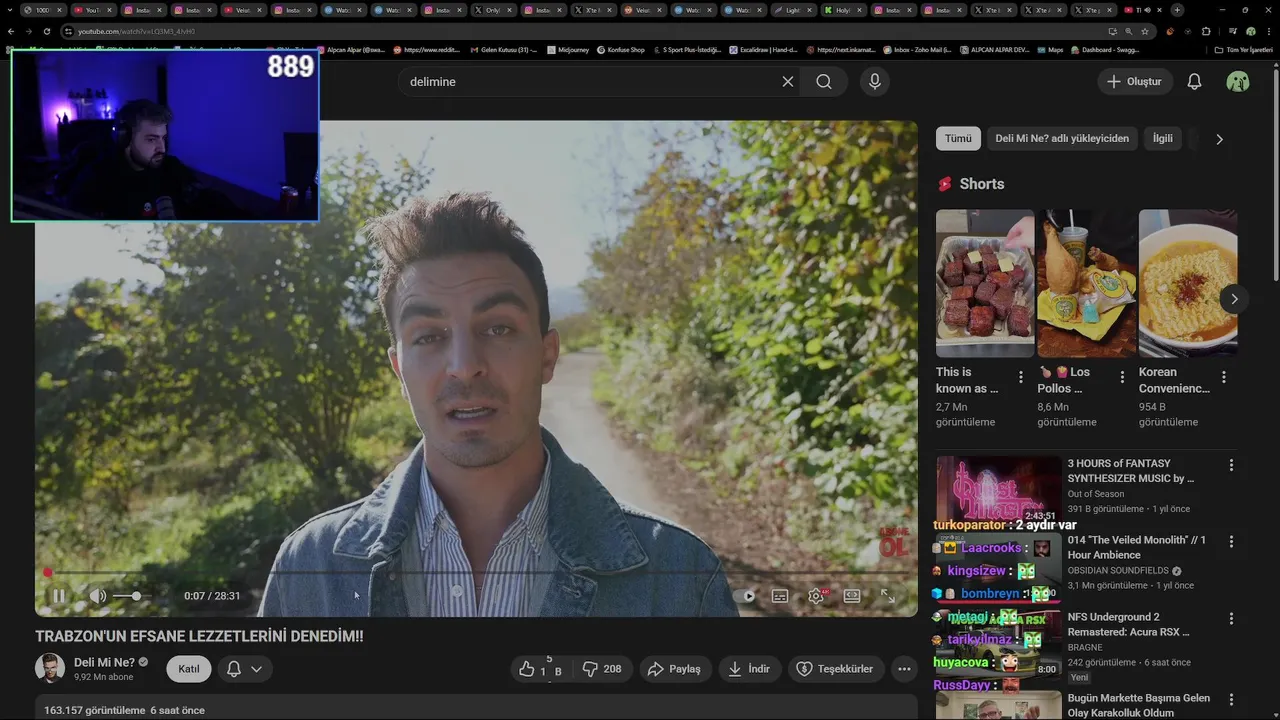Viewport: 1280px width, 720px height.
Task: Open the options menu for Korean Convenience Short
Action: pyautogui.click(x=1224, y=378)
